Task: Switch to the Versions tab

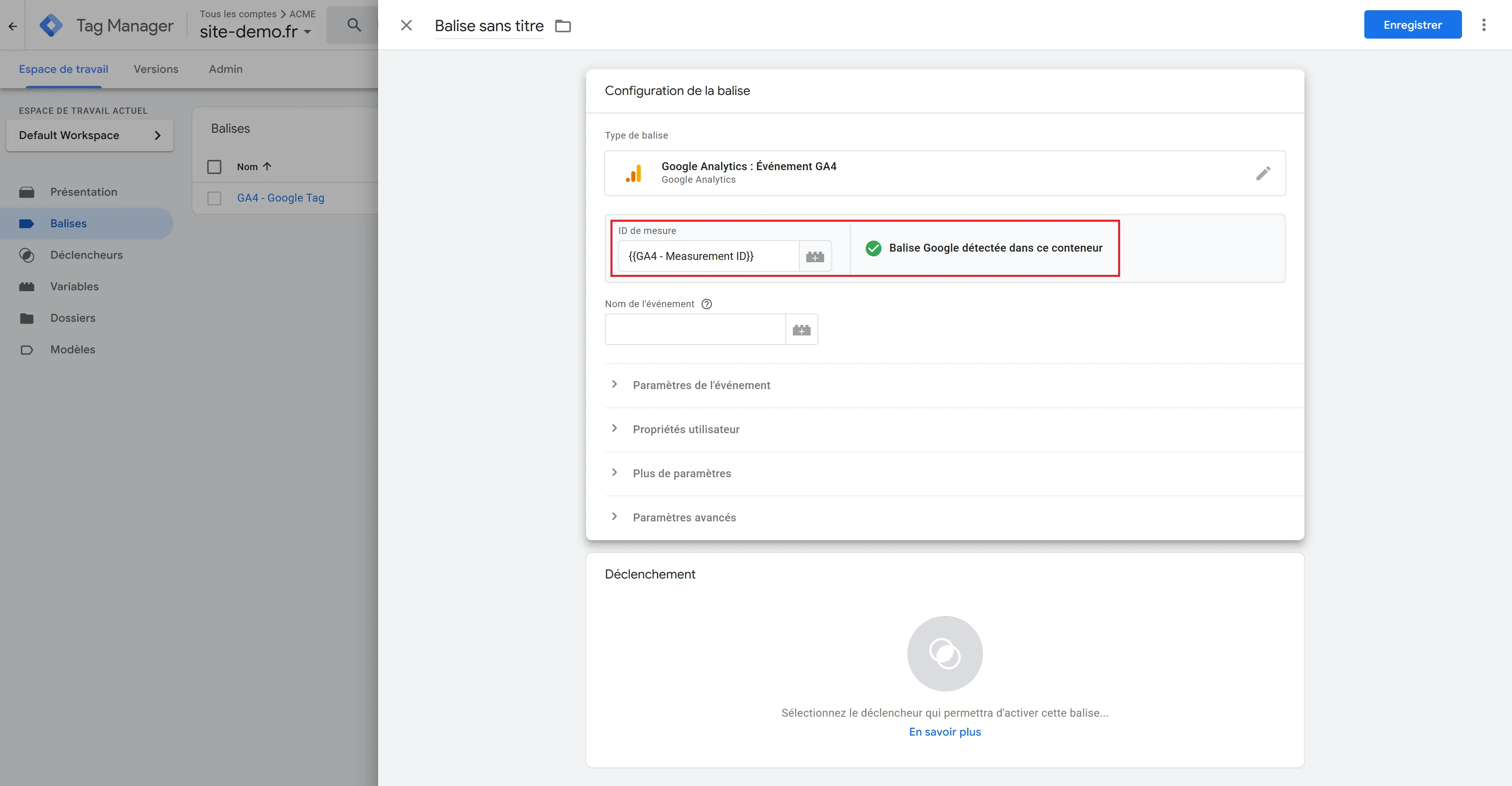Action: [x=156, y=69]
